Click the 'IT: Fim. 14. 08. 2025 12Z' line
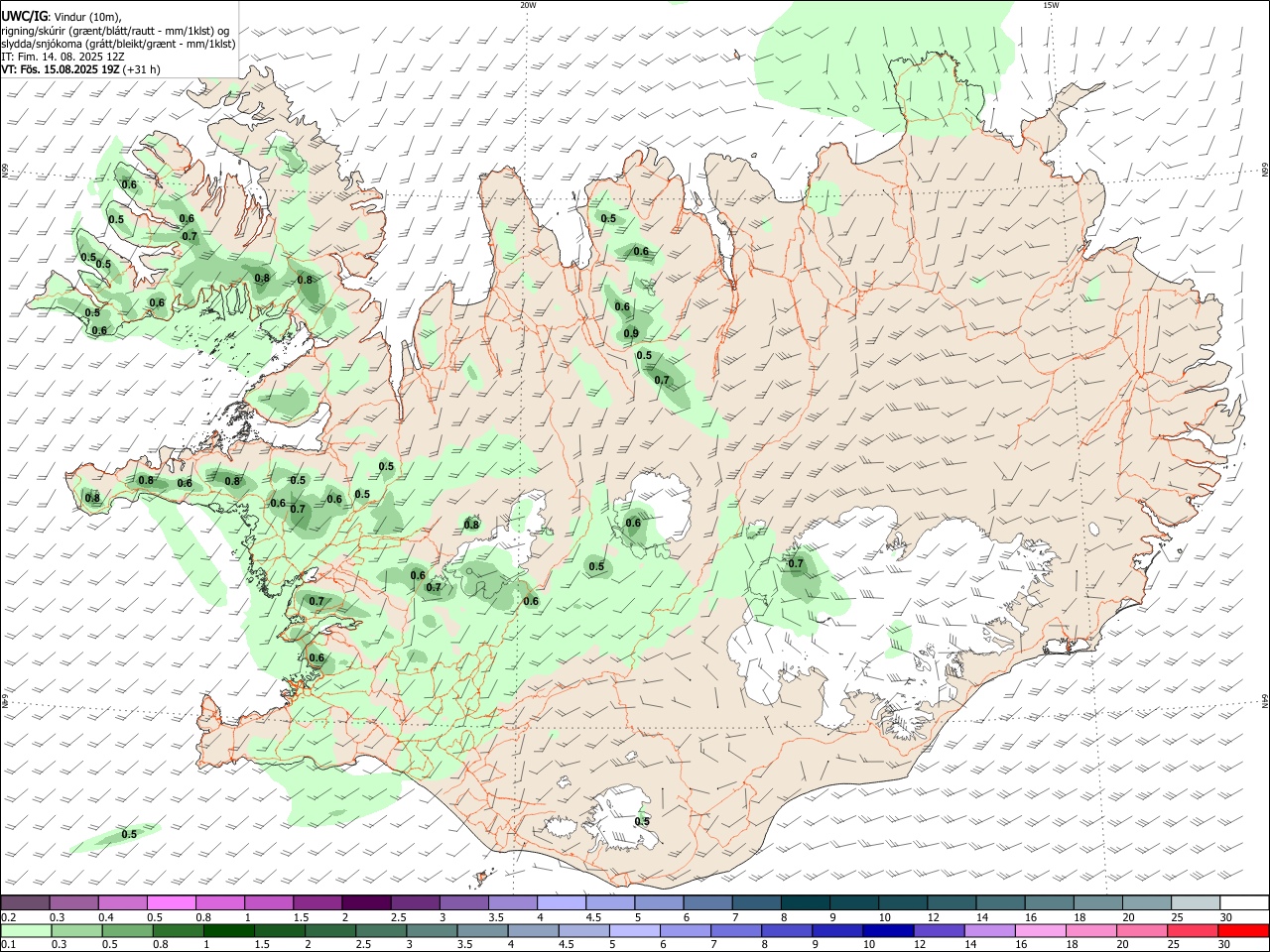The height and width of the screenshot is (952, 1270). pyautogui.click(x=63, y=57)
